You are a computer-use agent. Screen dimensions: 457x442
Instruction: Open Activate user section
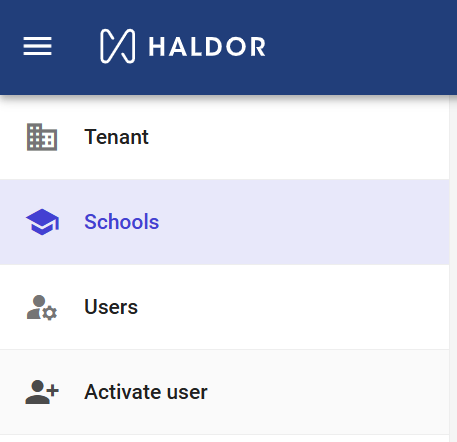coord(224,392)
